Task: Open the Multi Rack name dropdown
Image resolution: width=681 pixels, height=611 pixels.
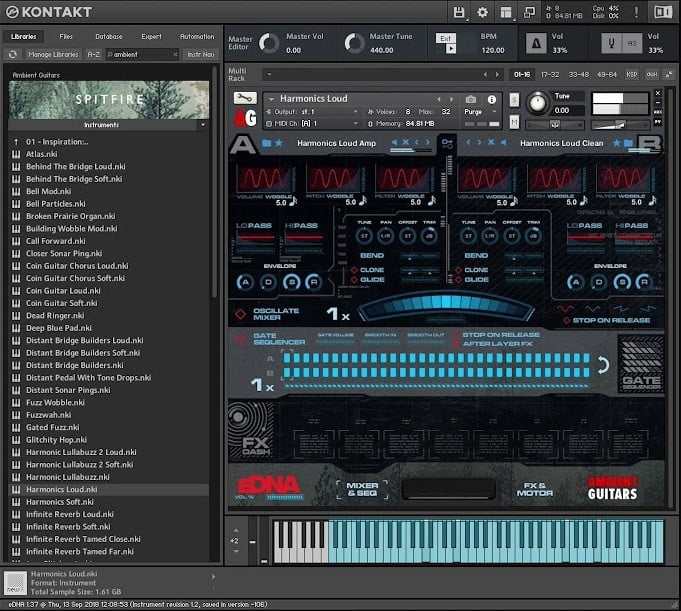Action: click(x=269, y=74)
